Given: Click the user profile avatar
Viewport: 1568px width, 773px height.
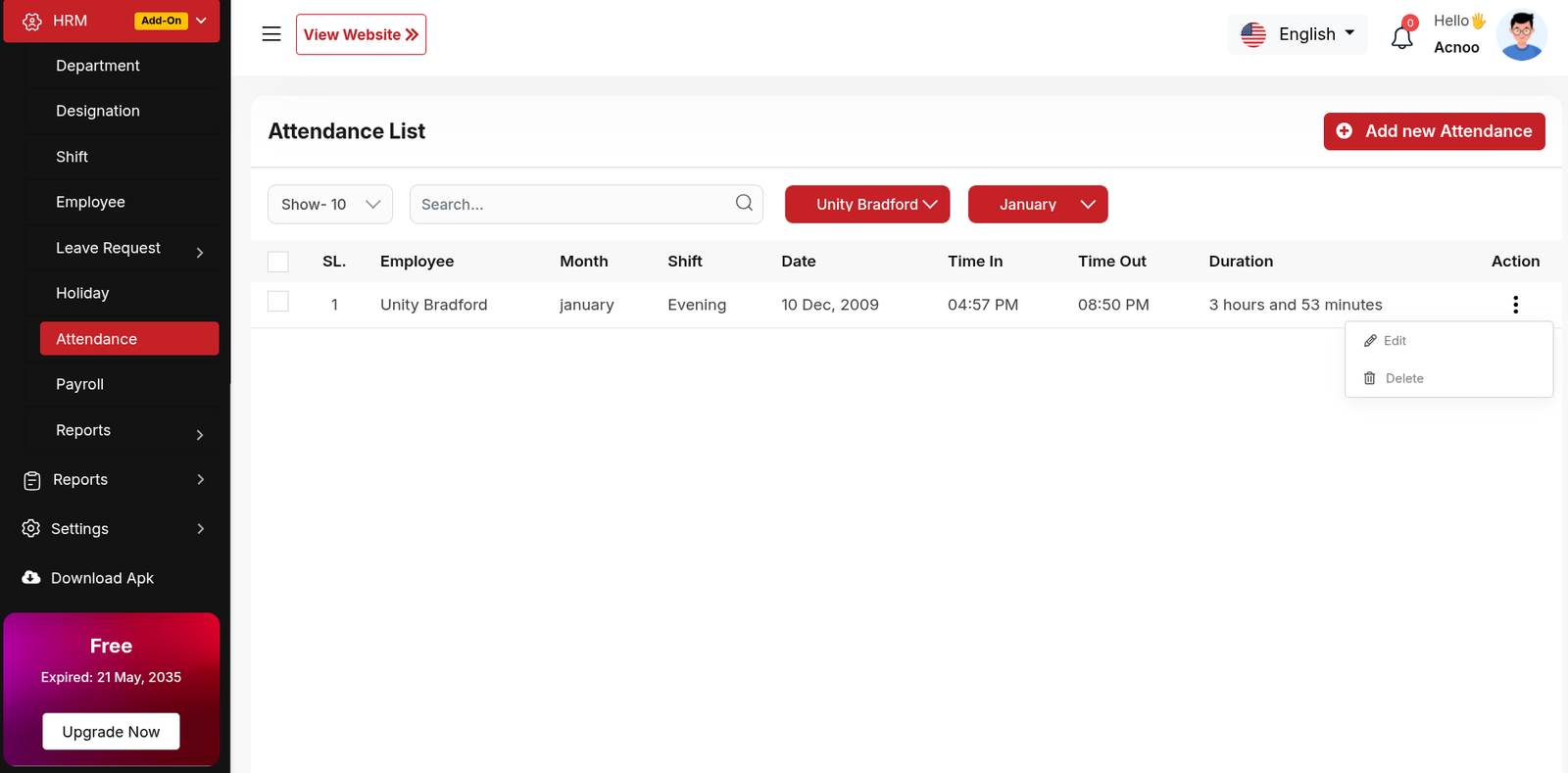Looking at the screenshot, I should [1521, 35].
